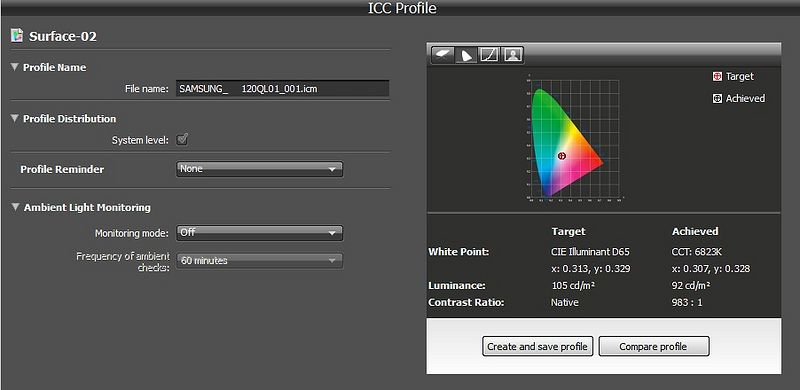Show the tone curve view icon
This screenshot has height=390, width=800.
click(x=489, y=55)
